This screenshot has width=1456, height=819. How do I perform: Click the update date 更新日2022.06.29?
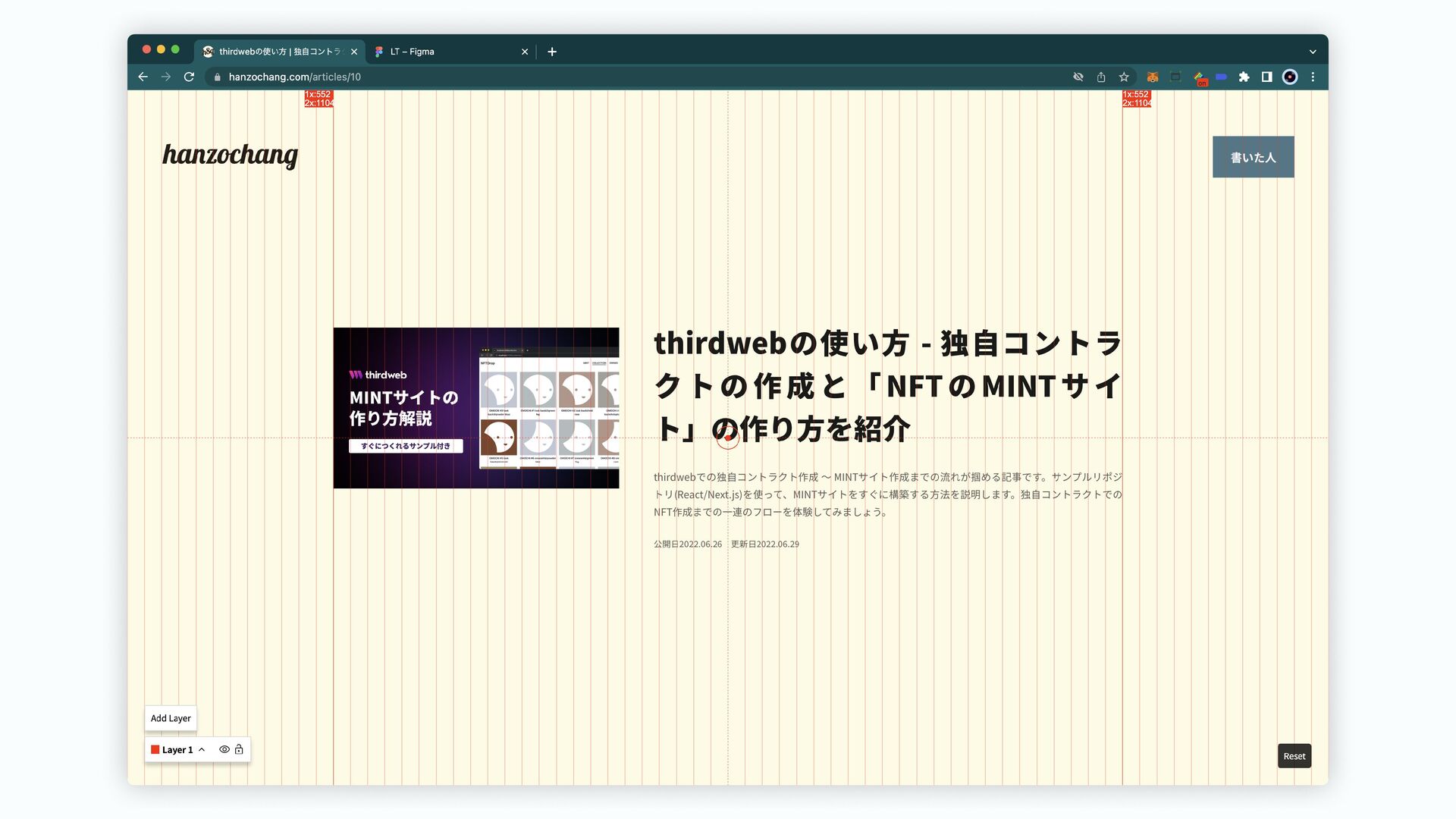tap(764, 544)
